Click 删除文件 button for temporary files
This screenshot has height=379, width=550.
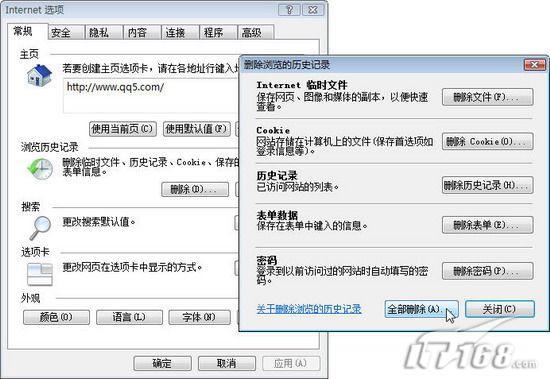coord(488,97)
